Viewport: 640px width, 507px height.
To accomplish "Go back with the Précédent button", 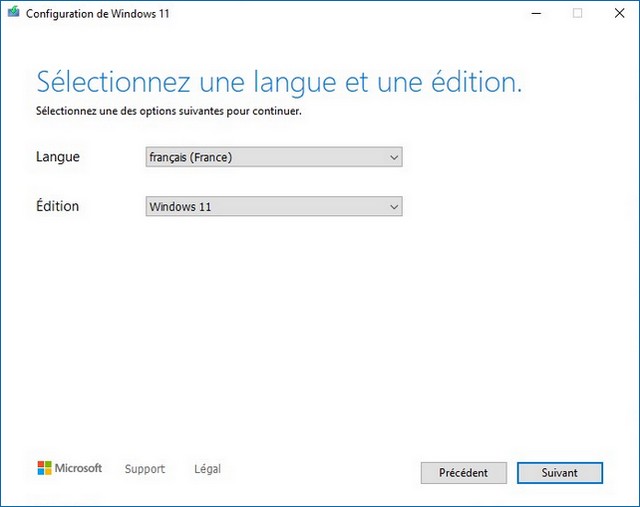I will (x=462, y=472).
